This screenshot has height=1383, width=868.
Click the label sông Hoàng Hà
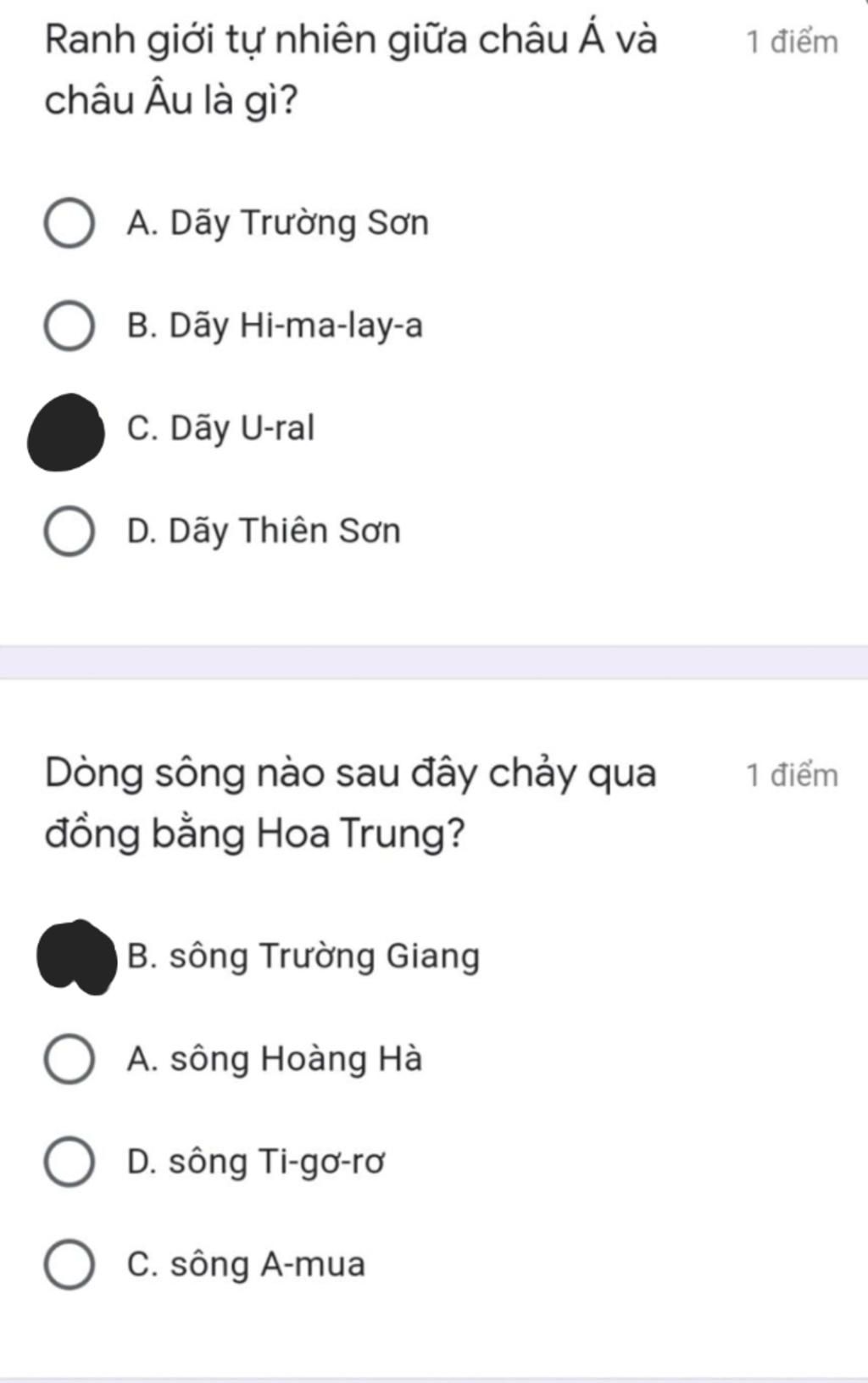(296, 1059)
